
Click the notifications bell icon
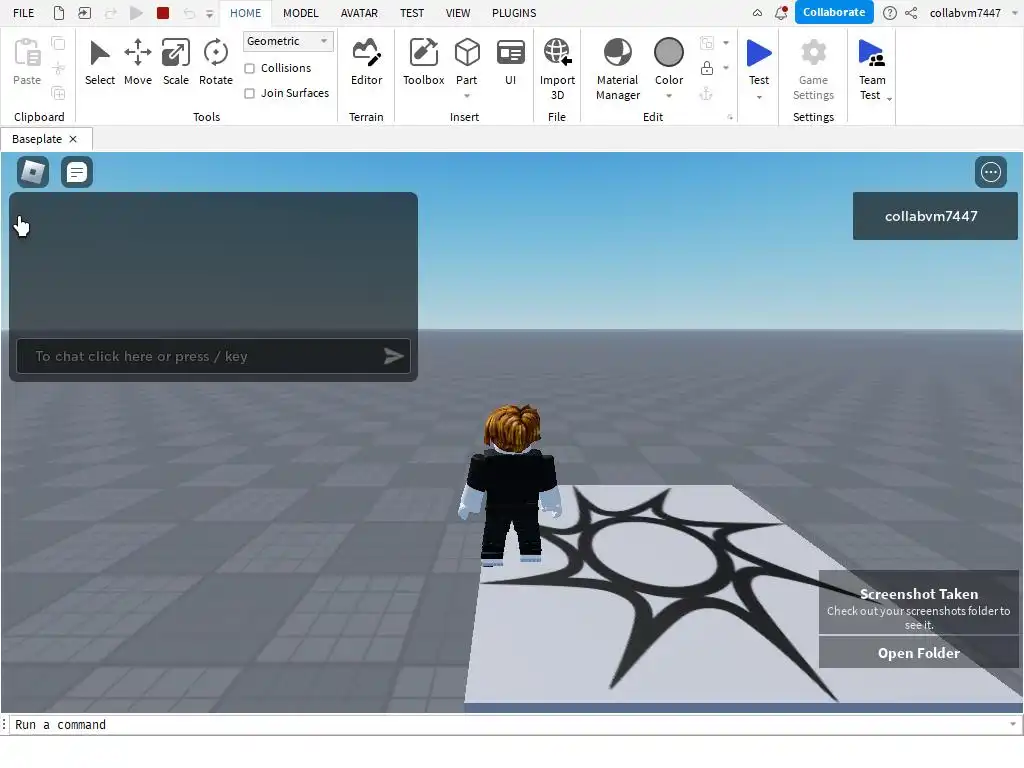coord(780,13)
